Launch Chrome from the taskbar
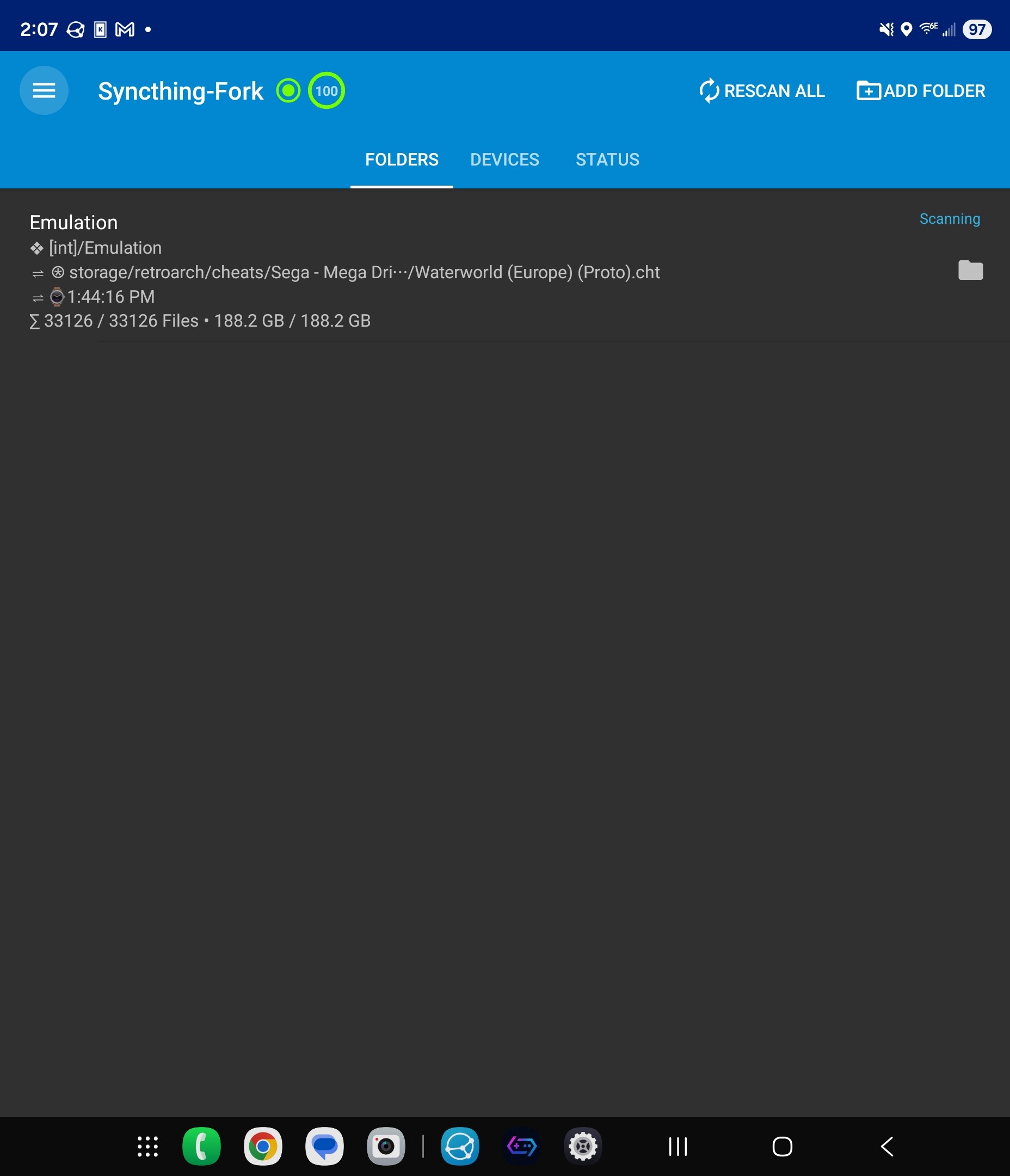This screenshot has width=1010, height=1176. pos(263,1146)
